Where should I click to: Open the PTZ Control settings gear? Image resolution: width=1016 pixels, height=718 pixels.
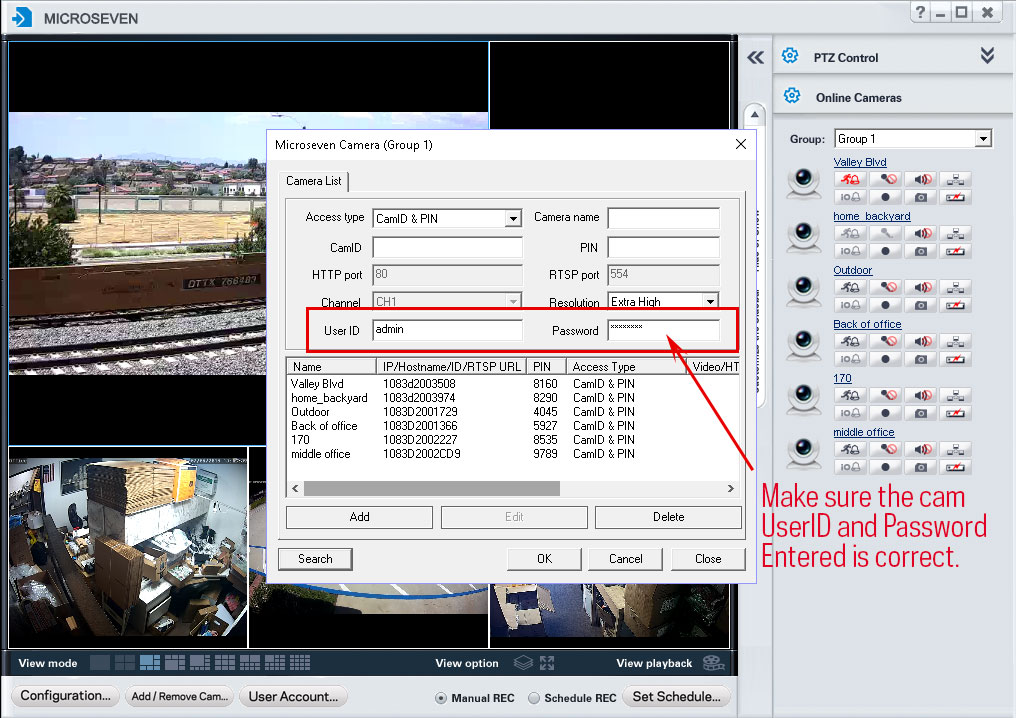pyautogui.click(x=789, y=56)
